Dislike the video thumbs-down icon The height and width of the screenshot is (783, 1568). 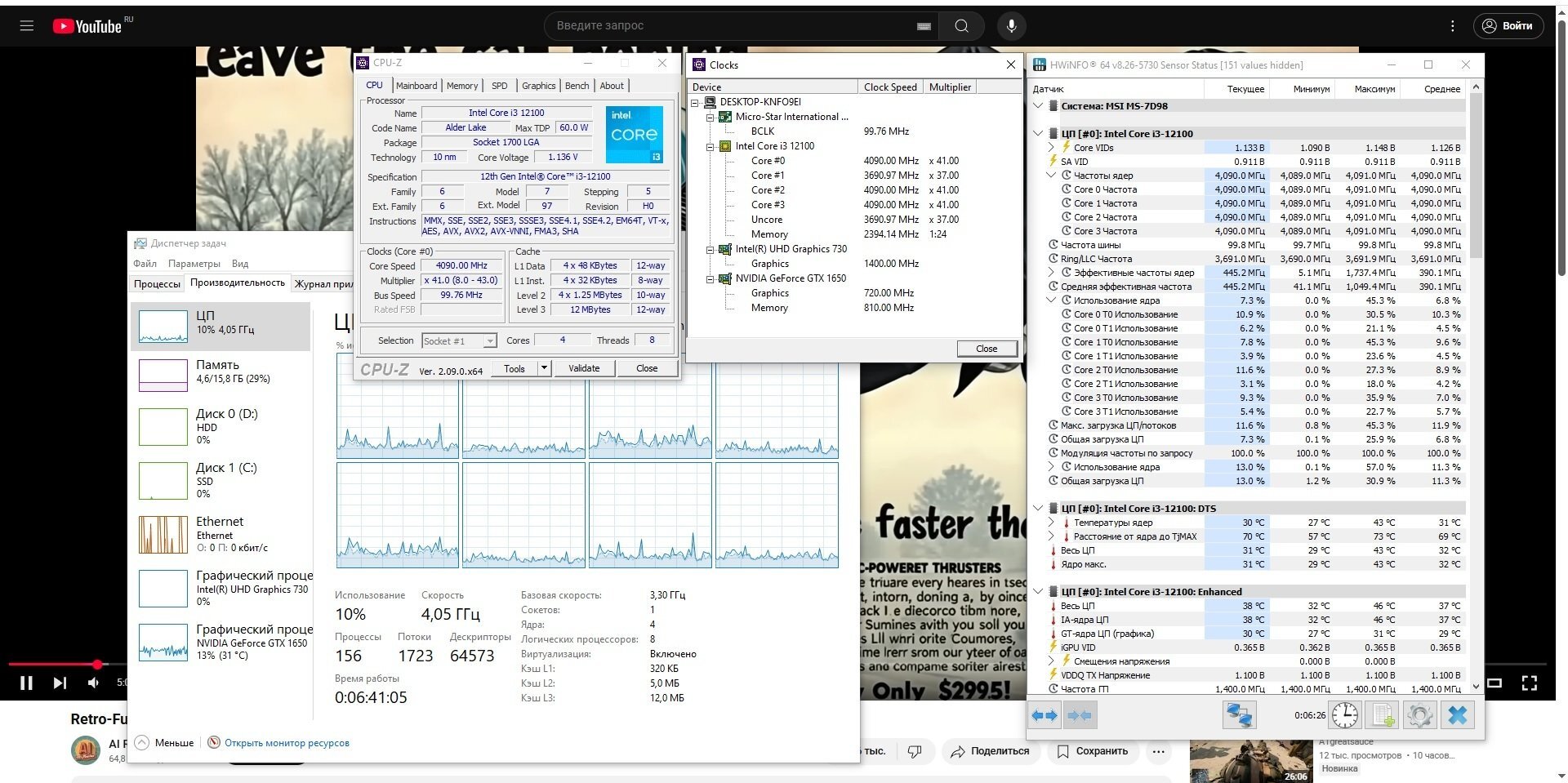tap(915, 751)
